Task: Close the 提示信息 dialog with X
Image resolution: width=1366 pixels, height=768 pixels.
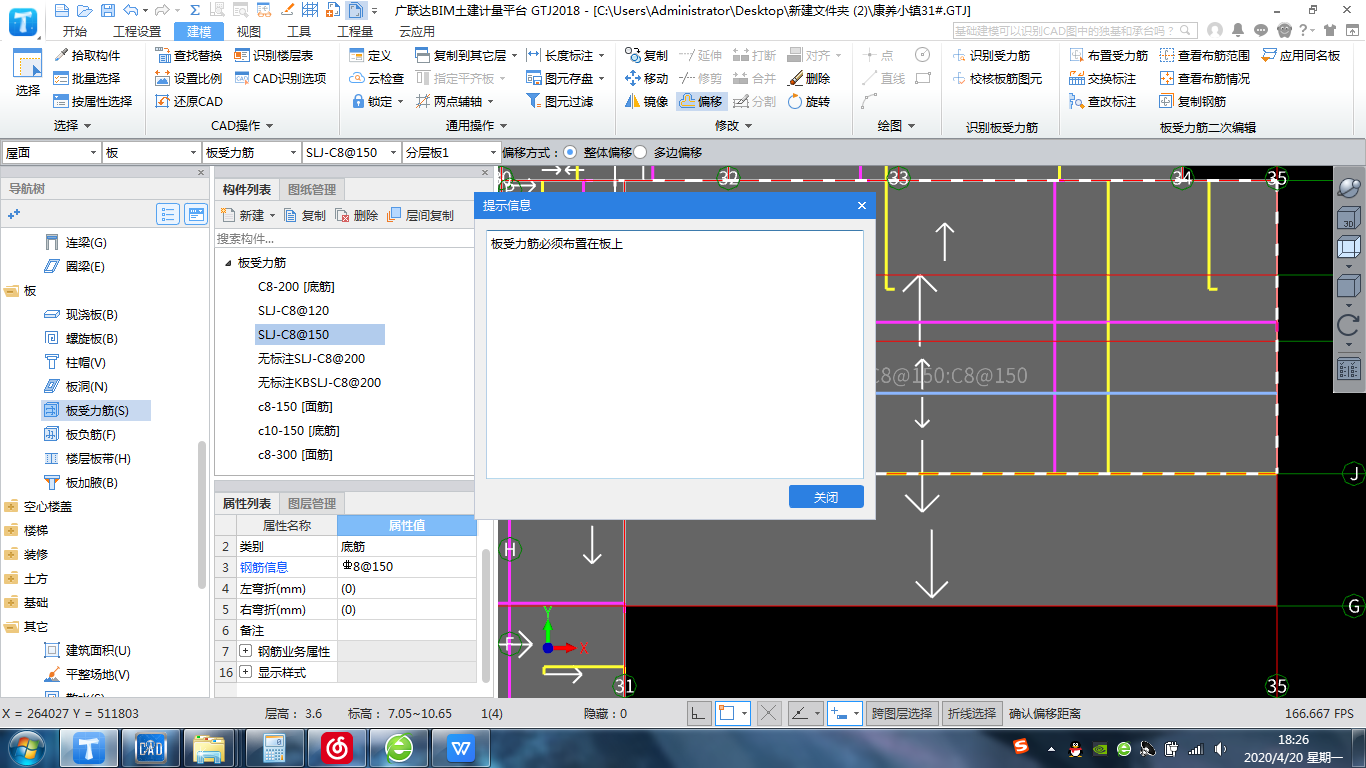Action: 862,205
